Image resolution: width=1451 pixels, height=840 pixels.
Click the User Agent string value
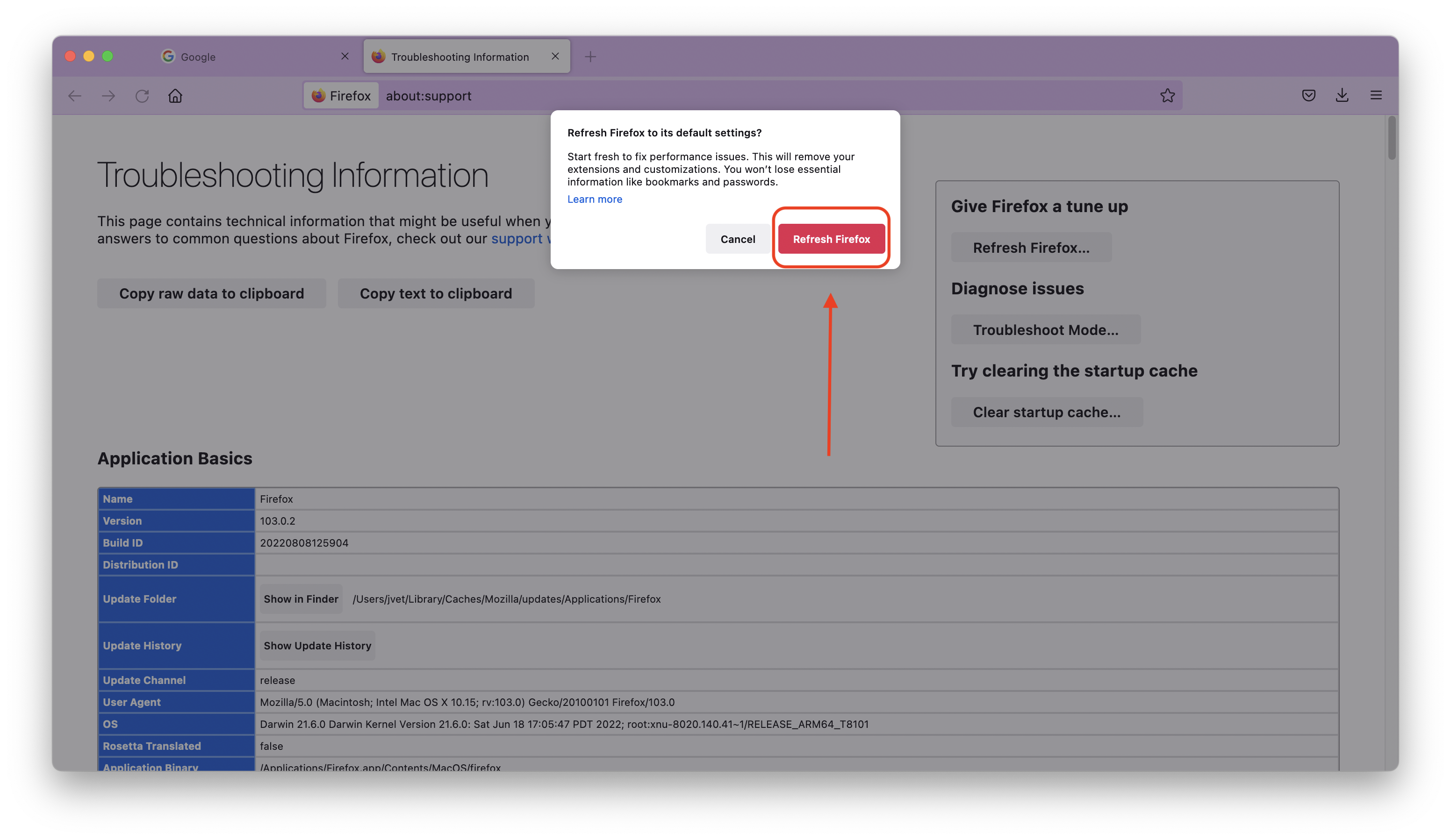coord(467,702)
